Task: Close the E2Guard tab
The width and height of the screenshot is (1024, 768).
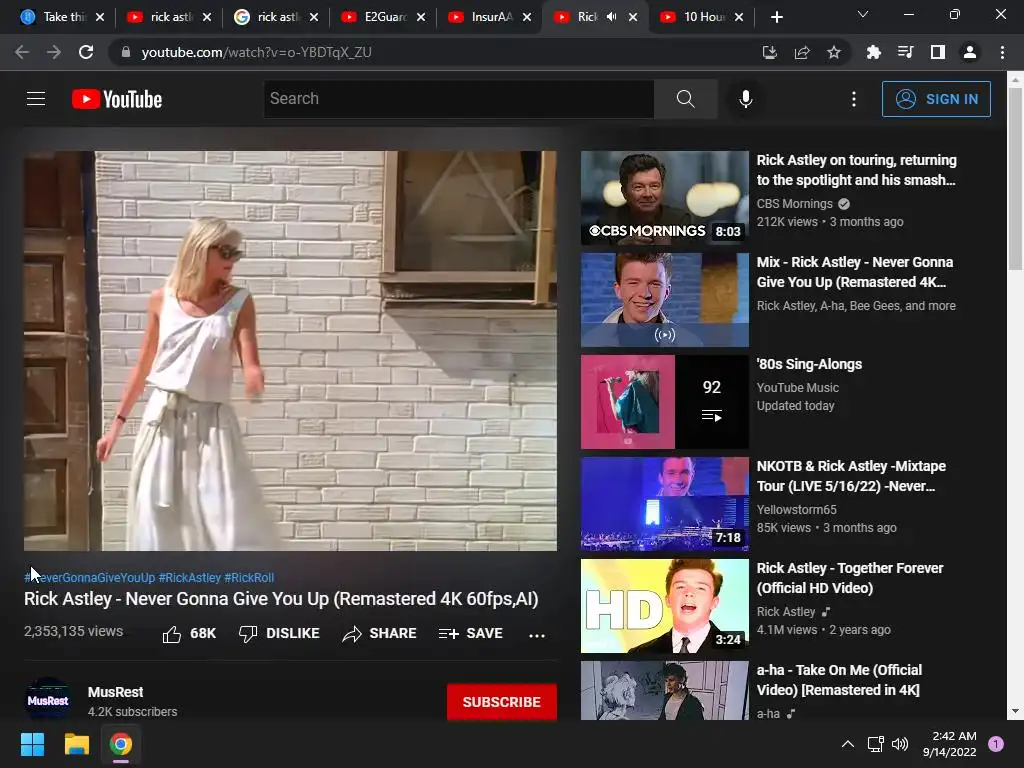Action: (x=421, y=17)
